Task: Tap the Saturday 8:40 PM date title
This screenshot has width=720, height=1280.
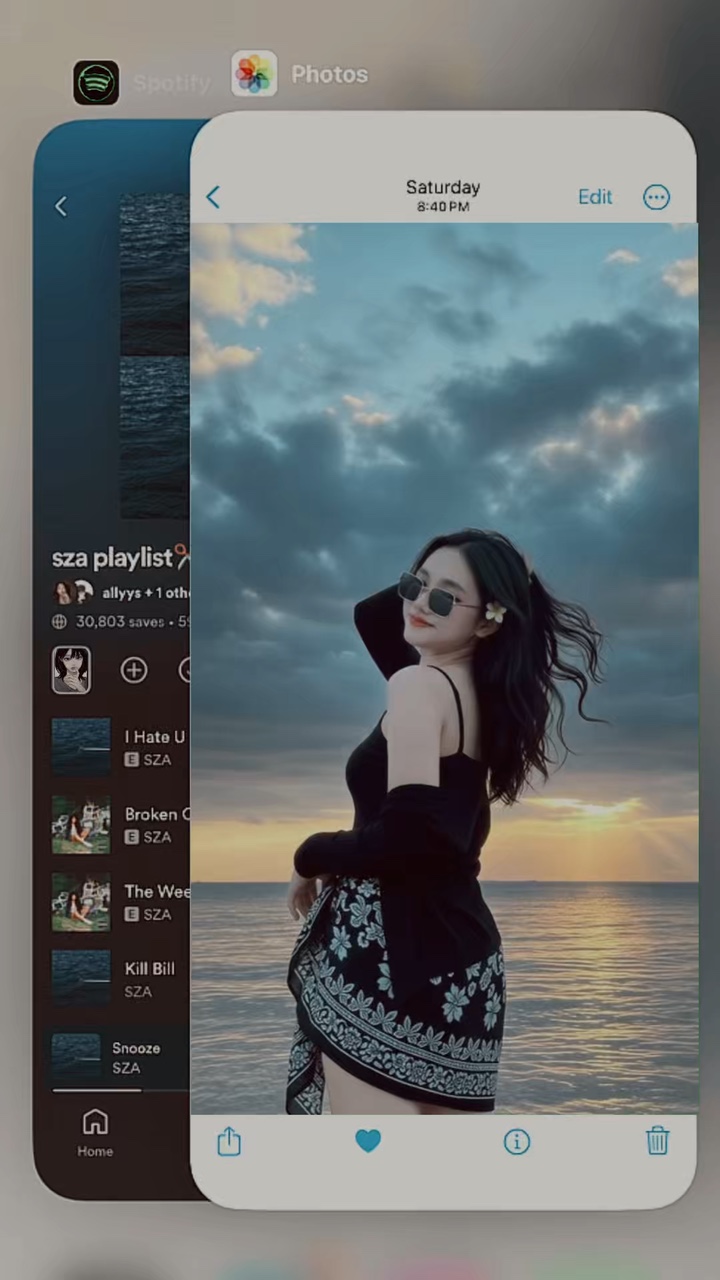Action: click(443, 196)
